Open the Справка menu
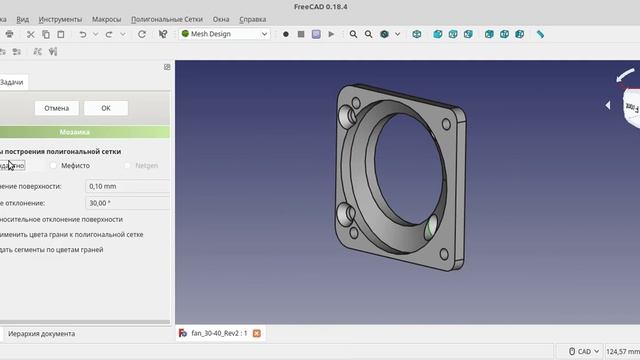This screenshot has height=360, width=640. point(253,19)
